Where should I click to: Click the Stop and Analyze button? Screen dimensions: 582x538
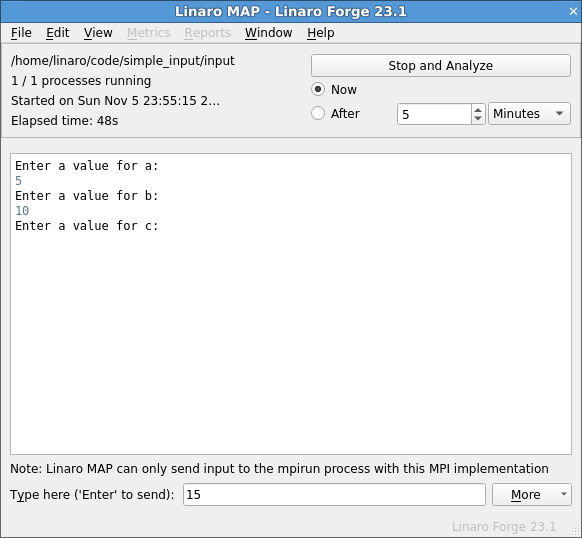pyautogui.click(x=441, y=66)
